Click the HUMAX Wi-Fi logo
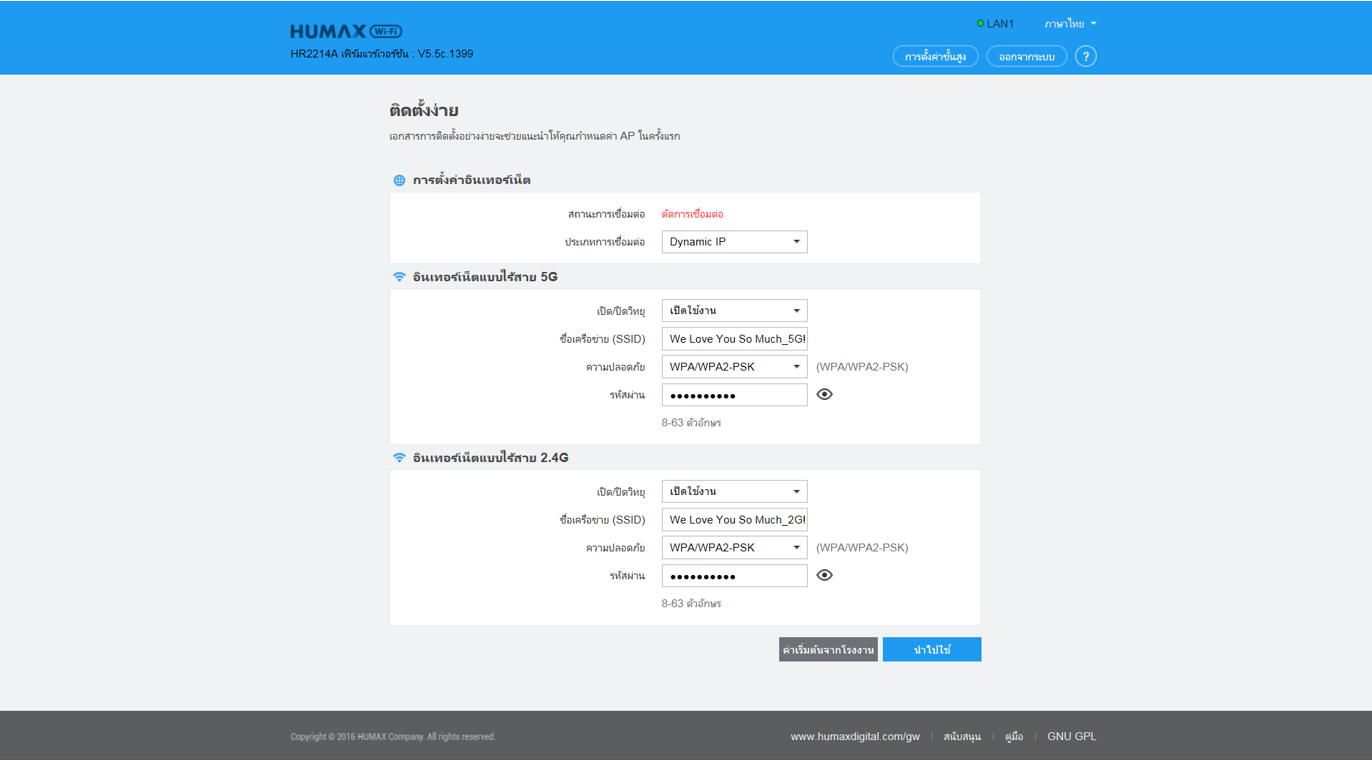The height and width of the screenshot is (760, 1372). [346, 31]
